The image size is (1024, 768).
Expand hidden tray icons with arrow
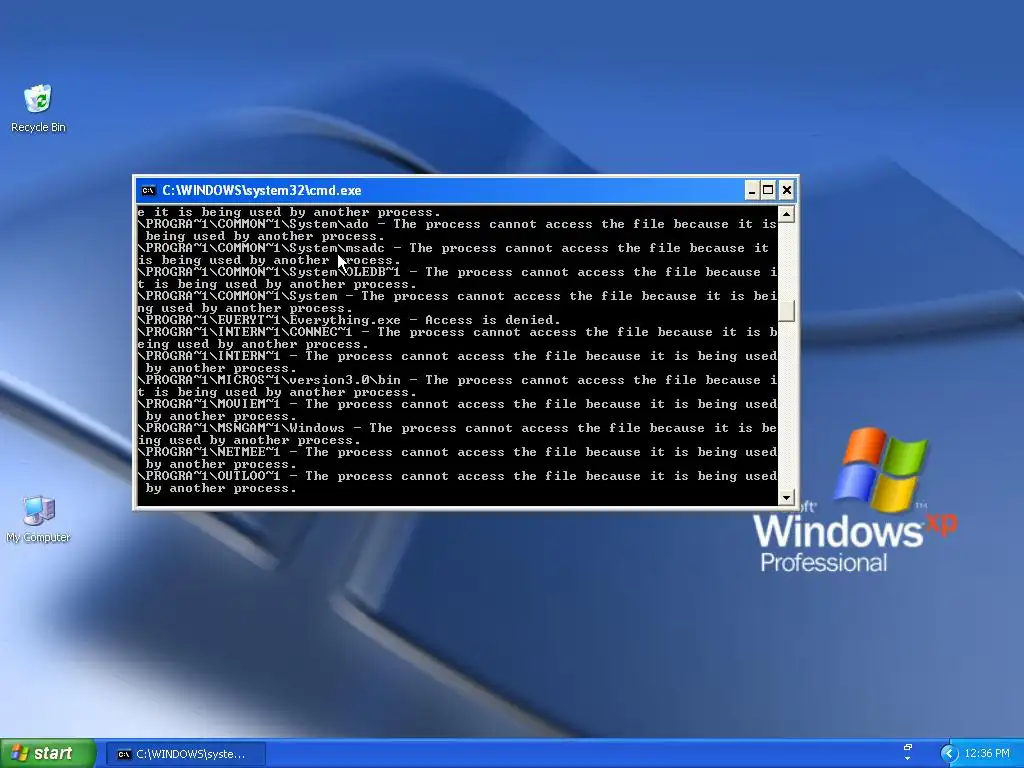[949, 754]
